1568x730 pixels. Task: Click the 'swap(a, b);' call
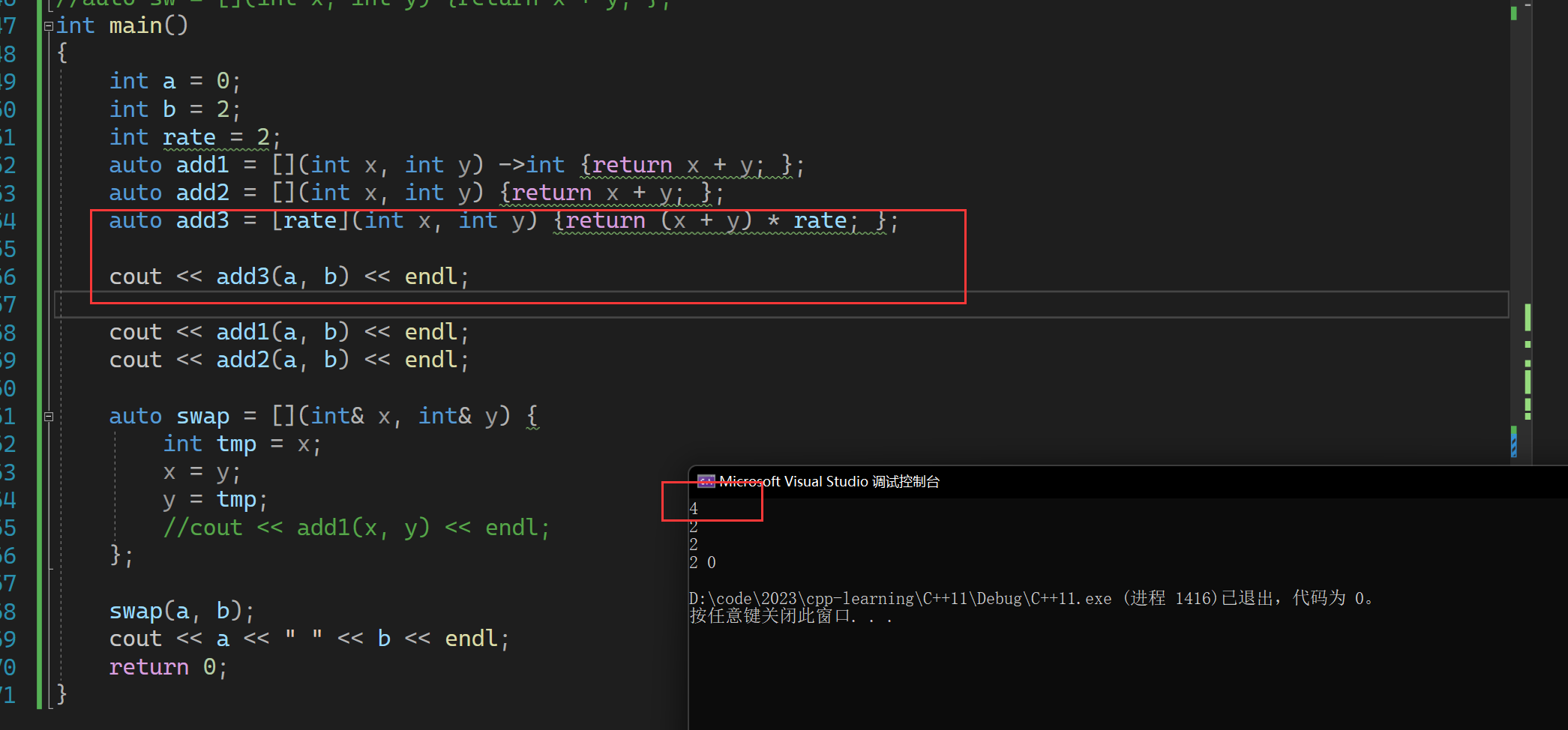point(182,612)
